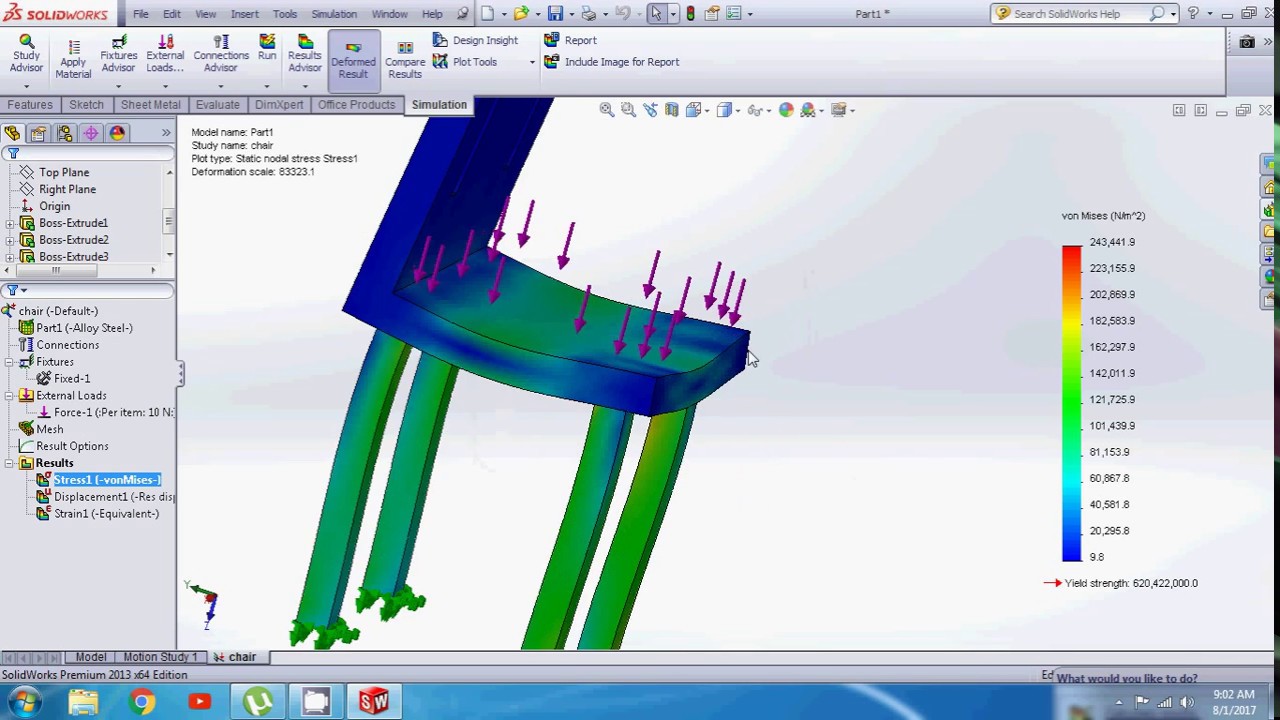Save the document with disk icon
The height and width of the screenshot is (720, 1280).
point(555,14)
